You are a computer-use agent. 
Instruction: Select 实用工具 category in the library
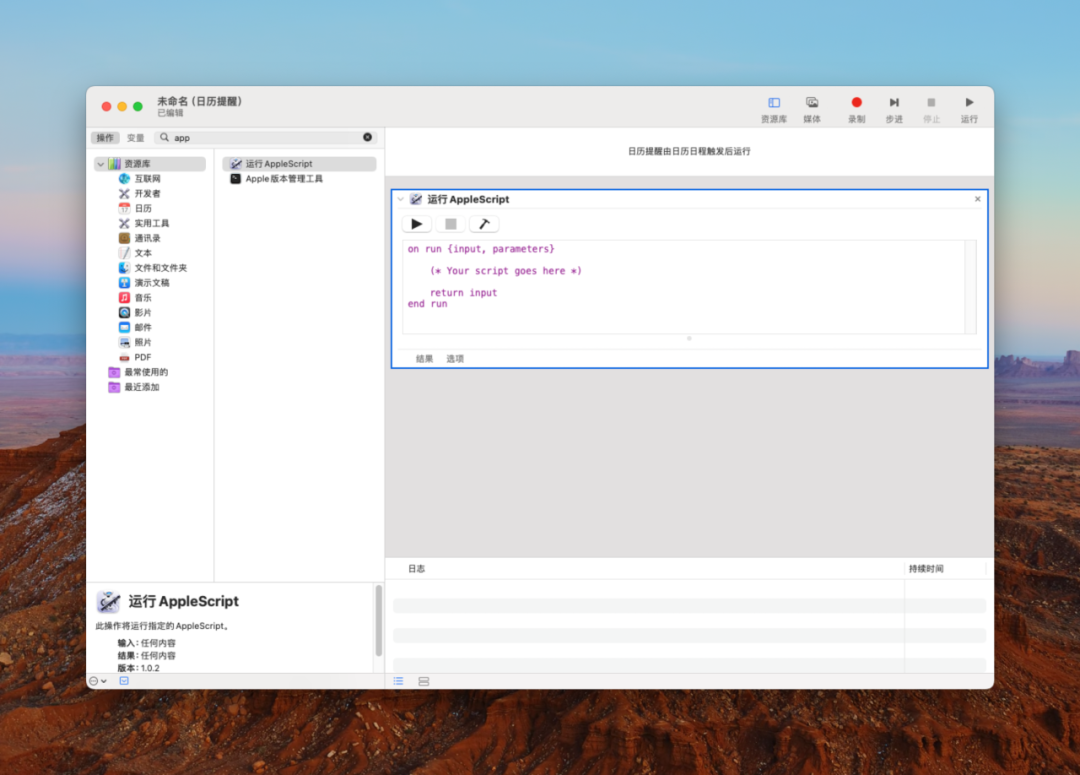click(x=144, y=223)
